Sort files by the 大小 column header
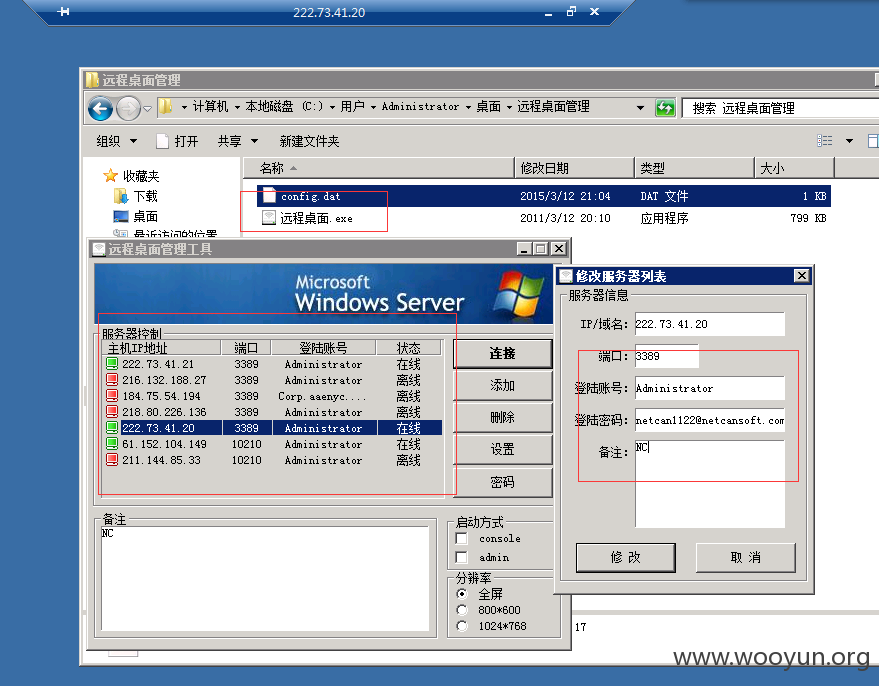The height and width of the screenshot is (686, 879). click(794, 168)
